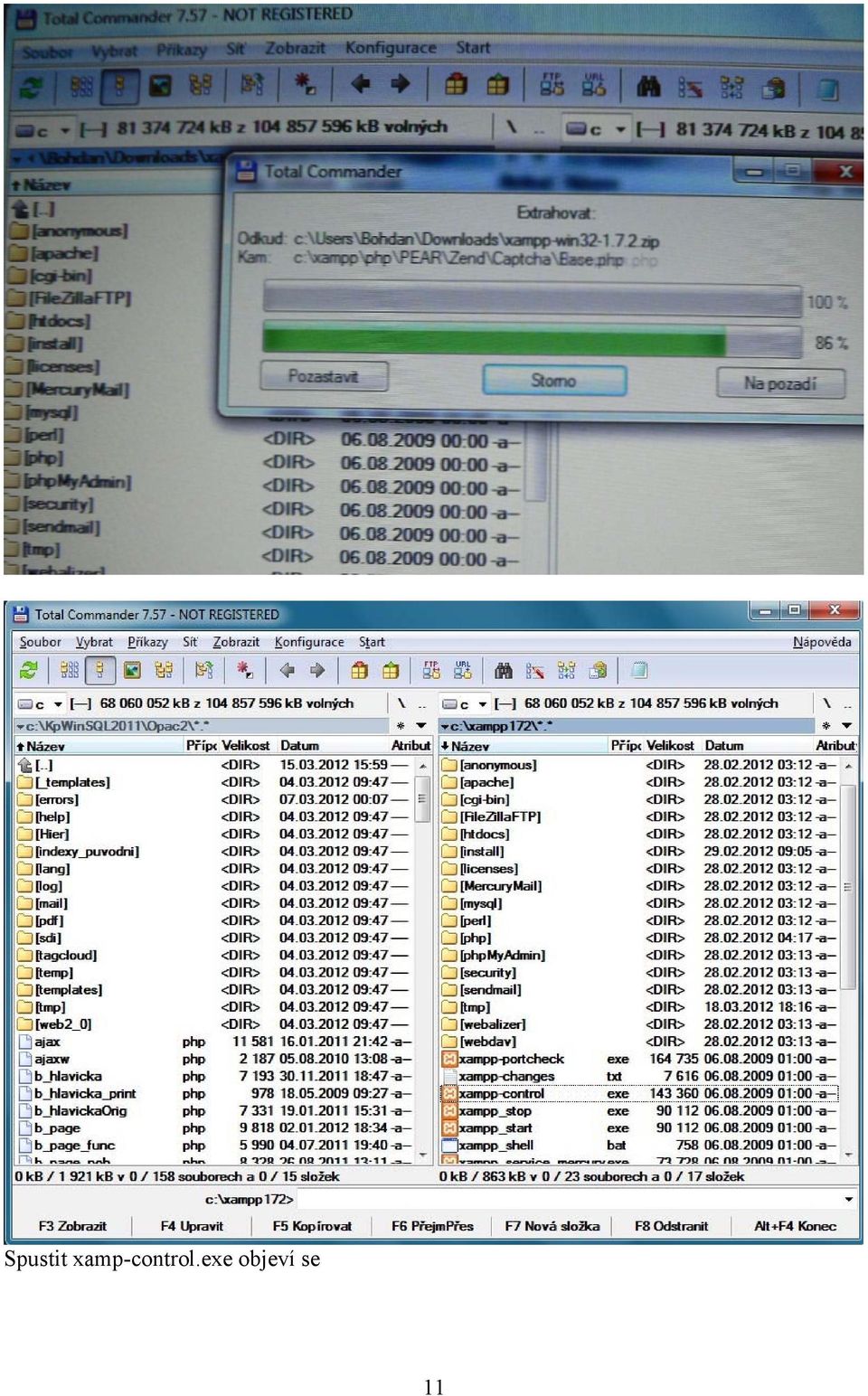Select xampp_start exe file in right panel

[638, 1127]
